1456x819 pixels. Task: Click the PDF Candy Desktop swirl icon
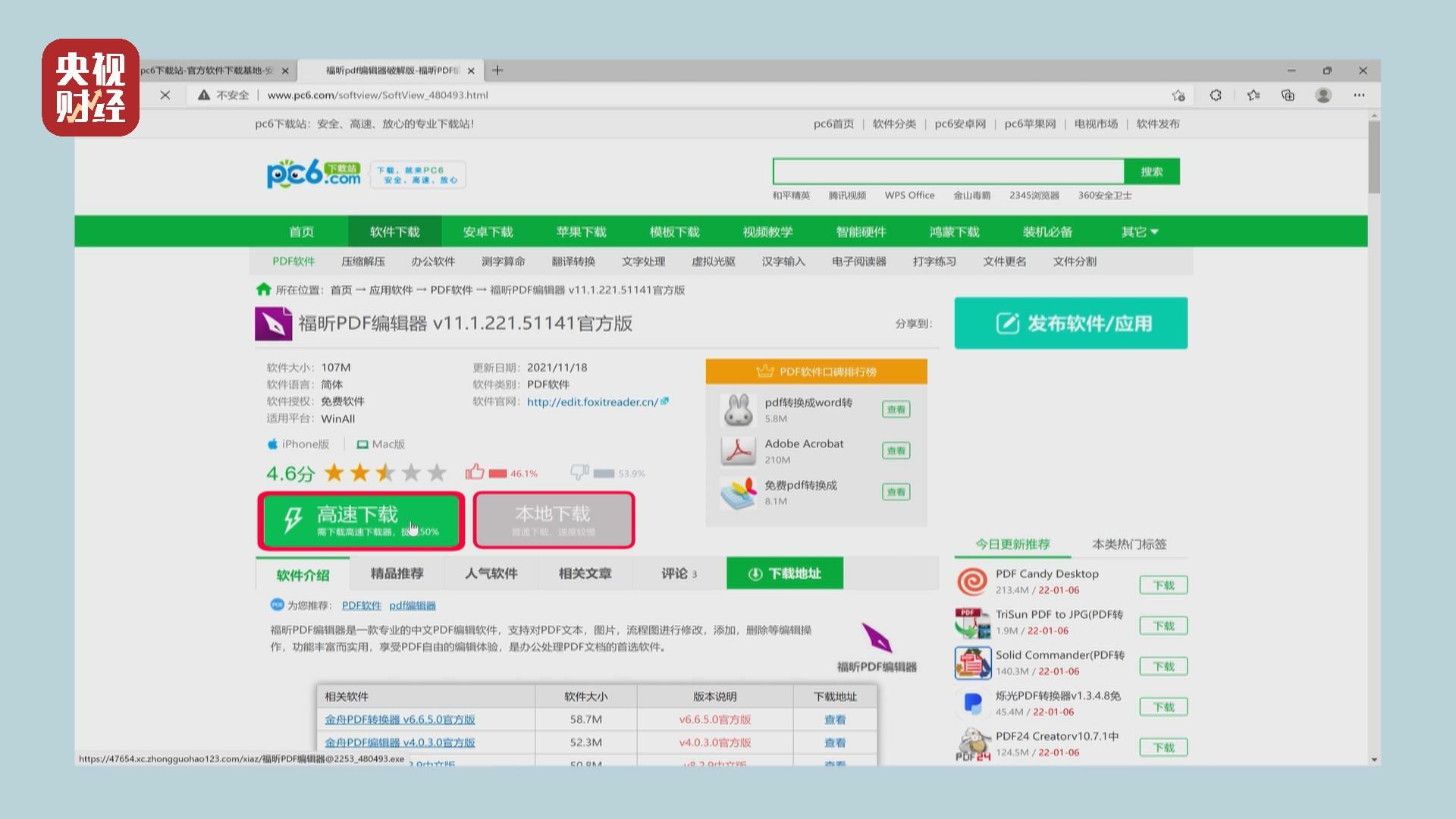click(x=972, y=582)
